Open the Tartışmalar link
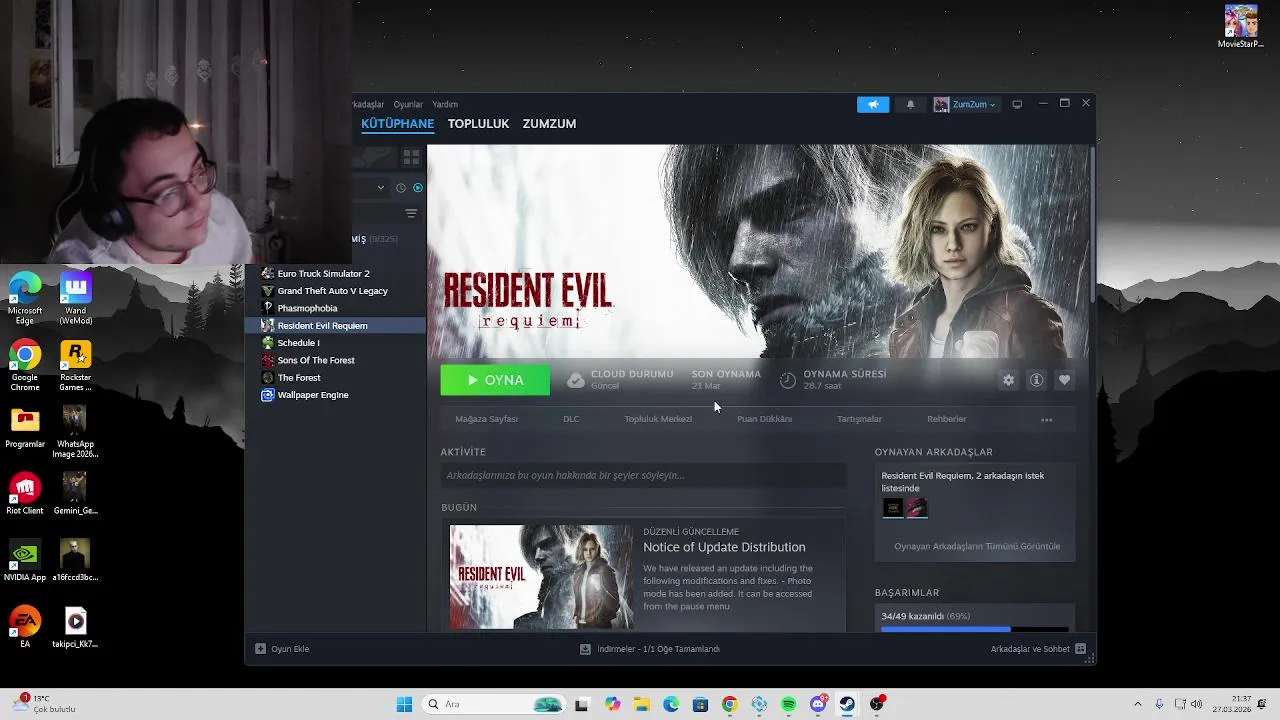 (859, 419)
